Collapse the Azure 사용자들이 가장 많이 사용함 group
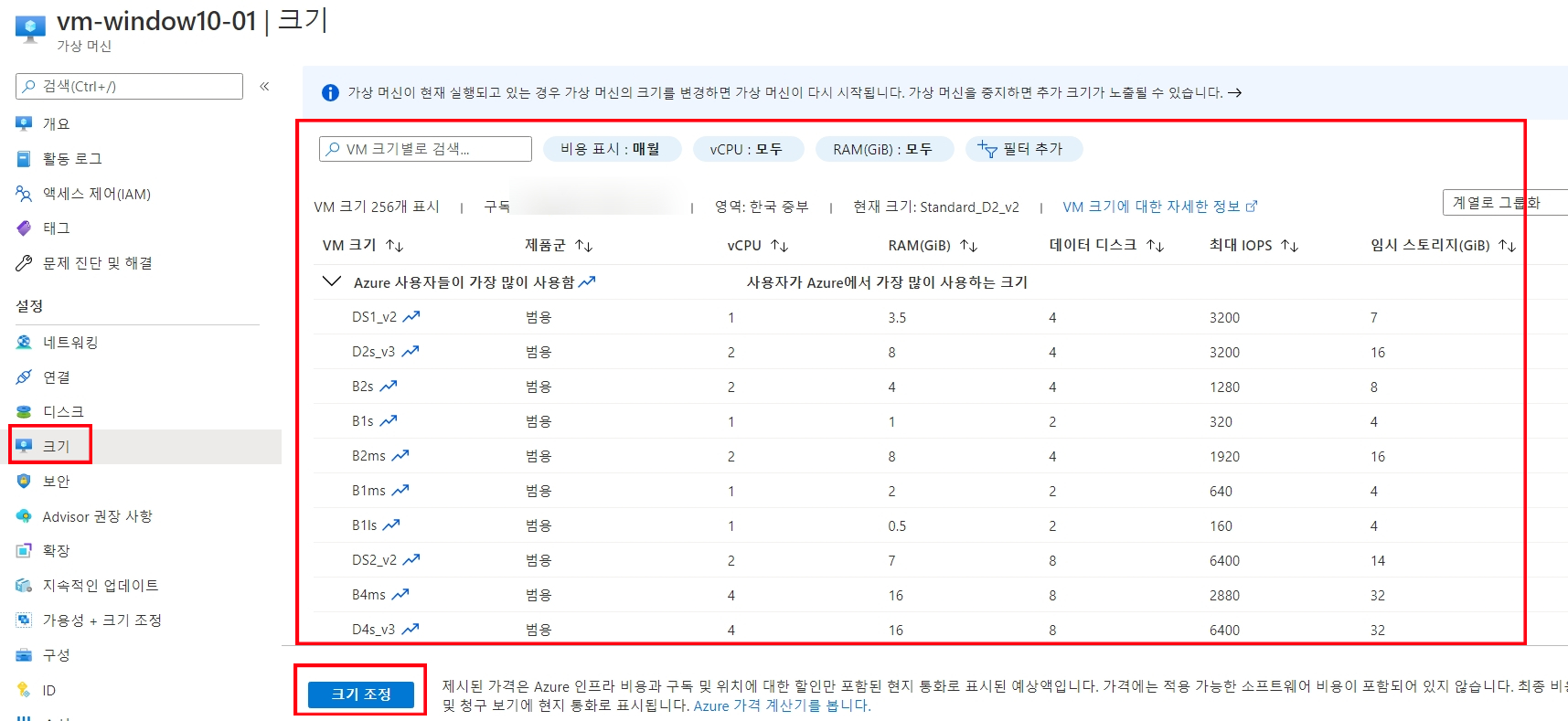This screenshot has height=721, width=1568. click(x=331, y=281)
